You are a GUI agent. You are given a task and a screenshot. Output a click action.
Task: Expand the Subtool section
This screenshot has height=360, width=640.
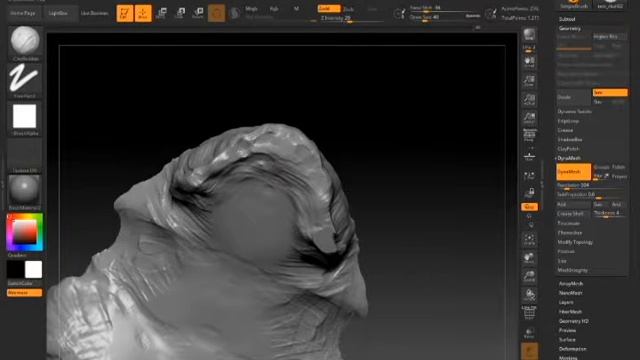tap(567, 19)
